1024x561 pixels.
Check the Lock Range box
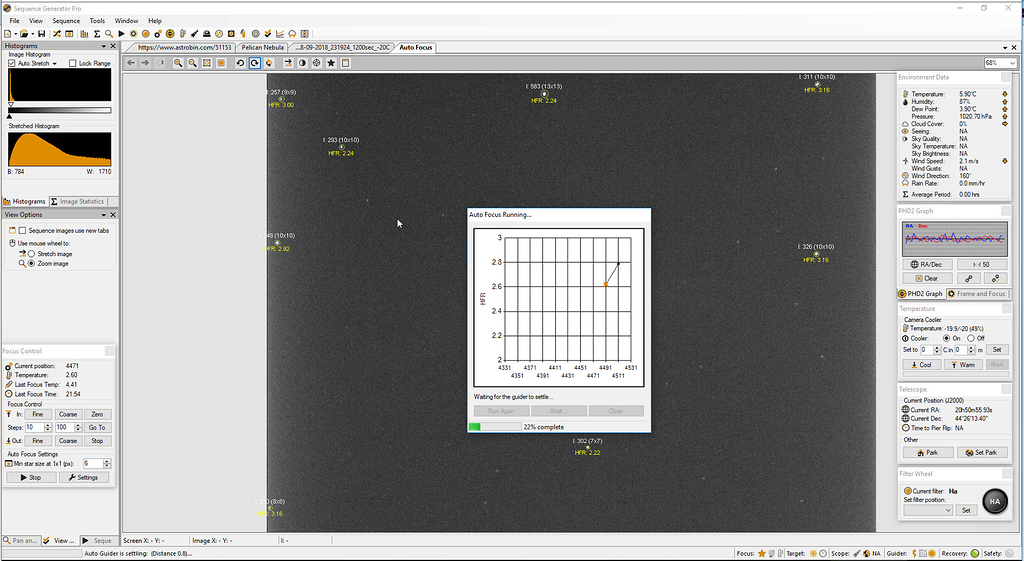72,63
